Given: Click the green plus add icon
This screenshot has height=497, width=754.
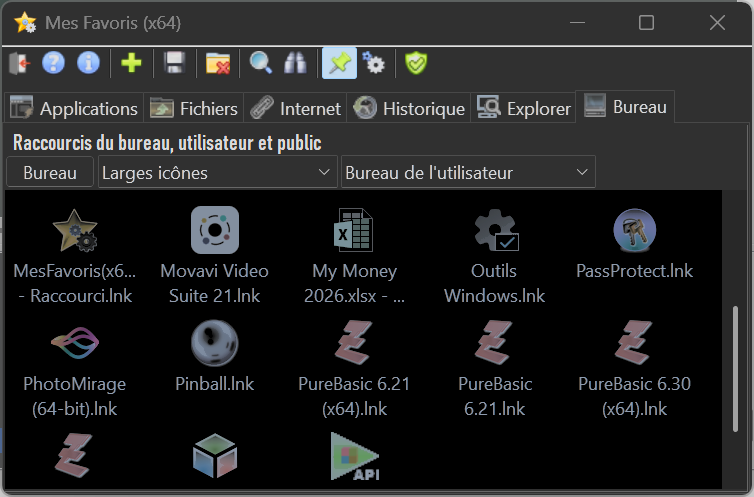Looking at the screenshot, I should coord(131,64).
